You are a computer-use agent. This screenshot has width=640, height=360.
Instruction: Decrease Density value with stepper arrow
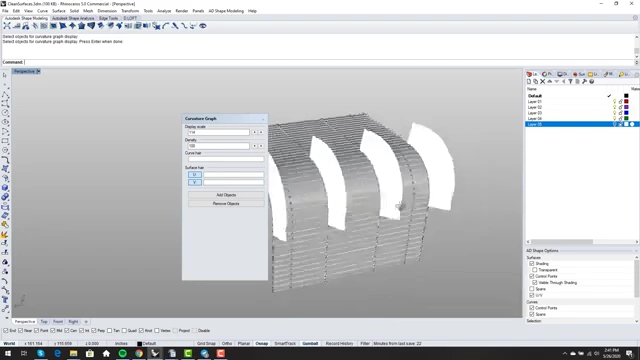254,146
